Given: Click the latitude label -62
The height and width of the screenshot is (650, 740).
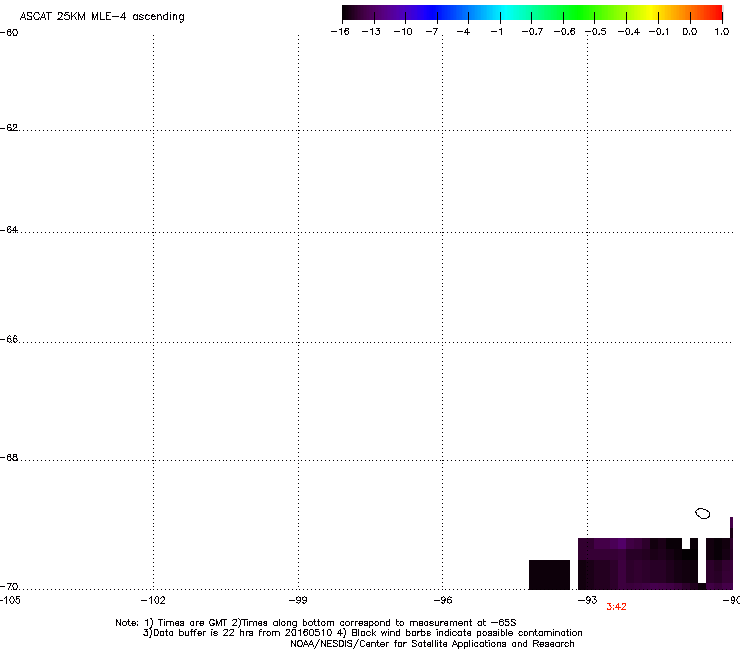Looking at the screenshot, I should pyautogui.click(x=9, y=128).
